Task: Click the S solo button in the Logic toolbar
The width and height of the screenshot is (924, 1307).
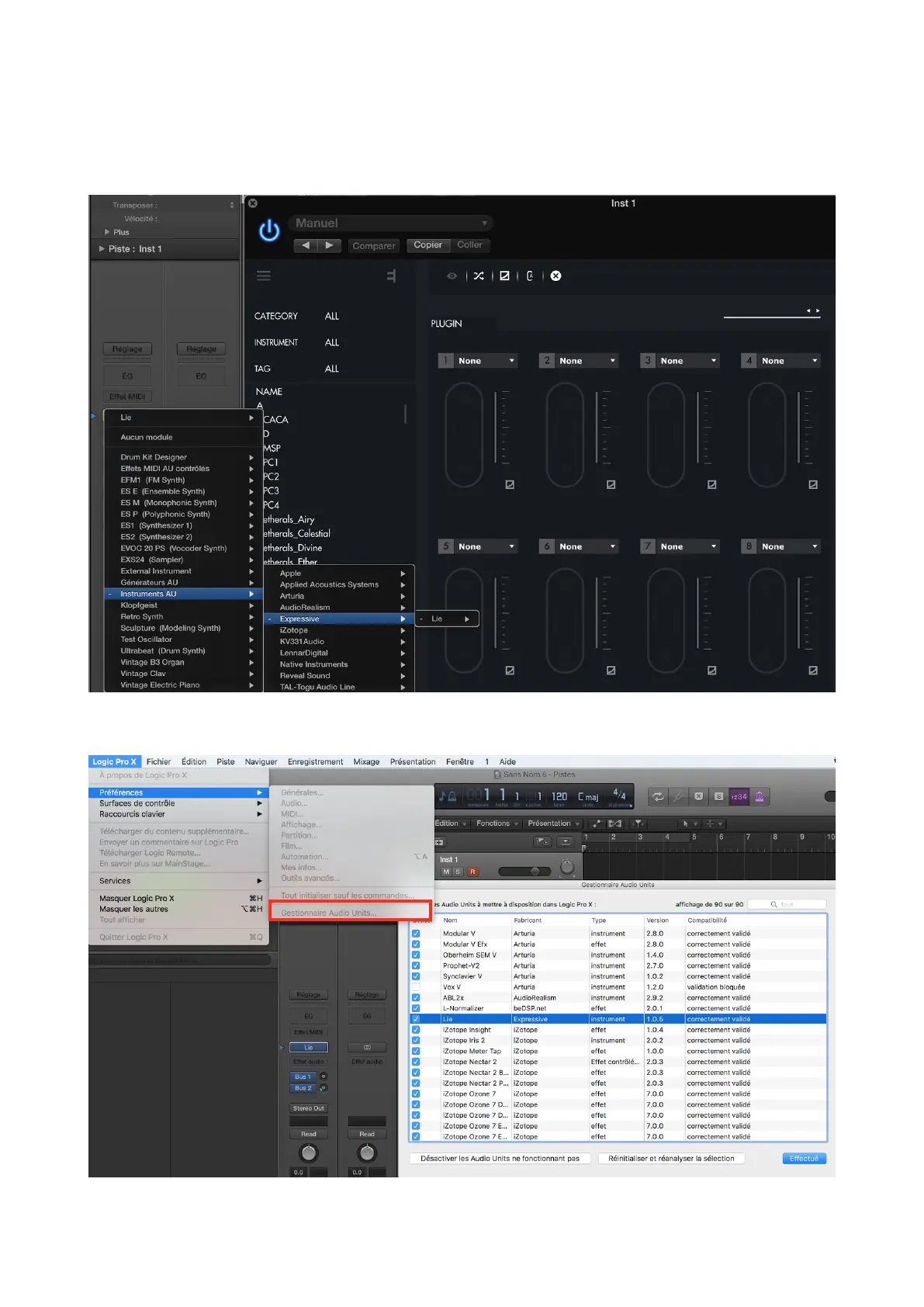Action: [718, 796]
